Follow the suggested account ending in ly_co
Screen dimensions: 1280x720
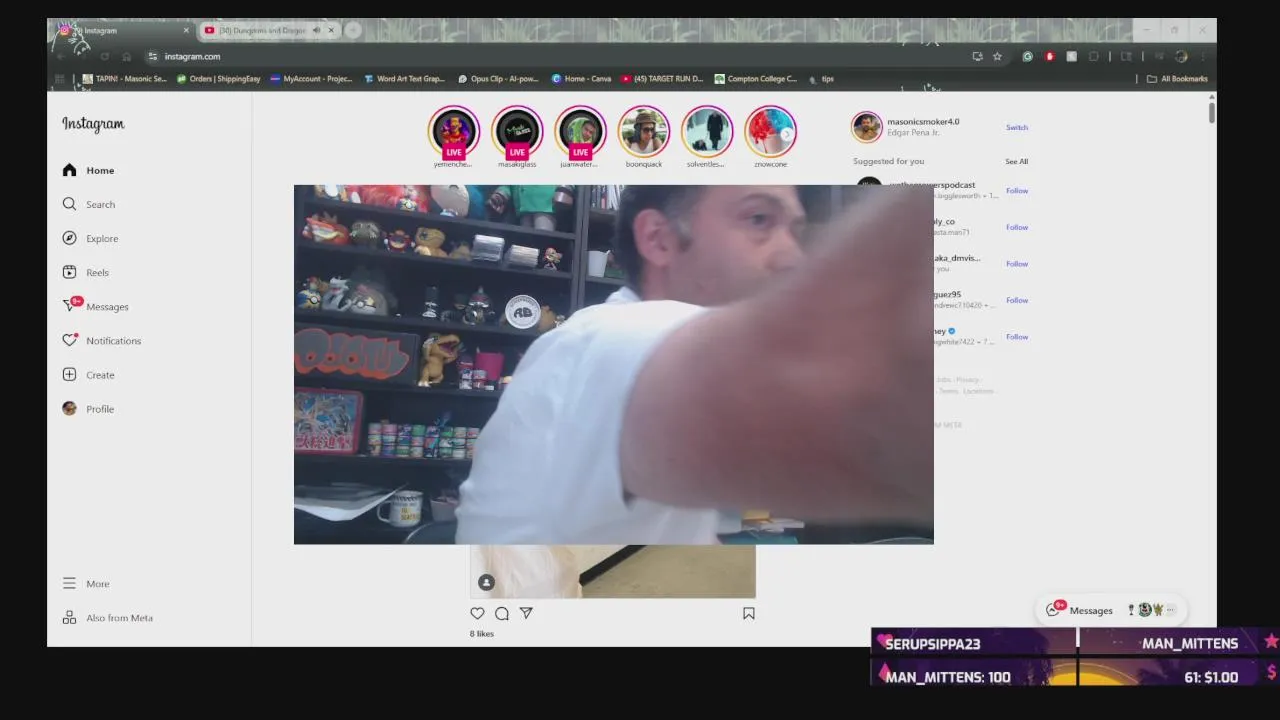pos(1017,227)
